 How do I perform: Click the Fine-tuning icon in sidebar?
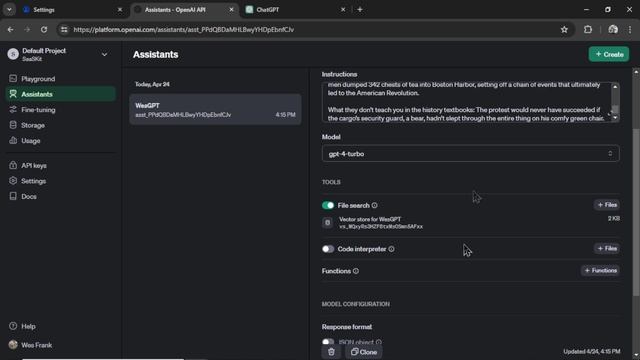pos(13,109)
